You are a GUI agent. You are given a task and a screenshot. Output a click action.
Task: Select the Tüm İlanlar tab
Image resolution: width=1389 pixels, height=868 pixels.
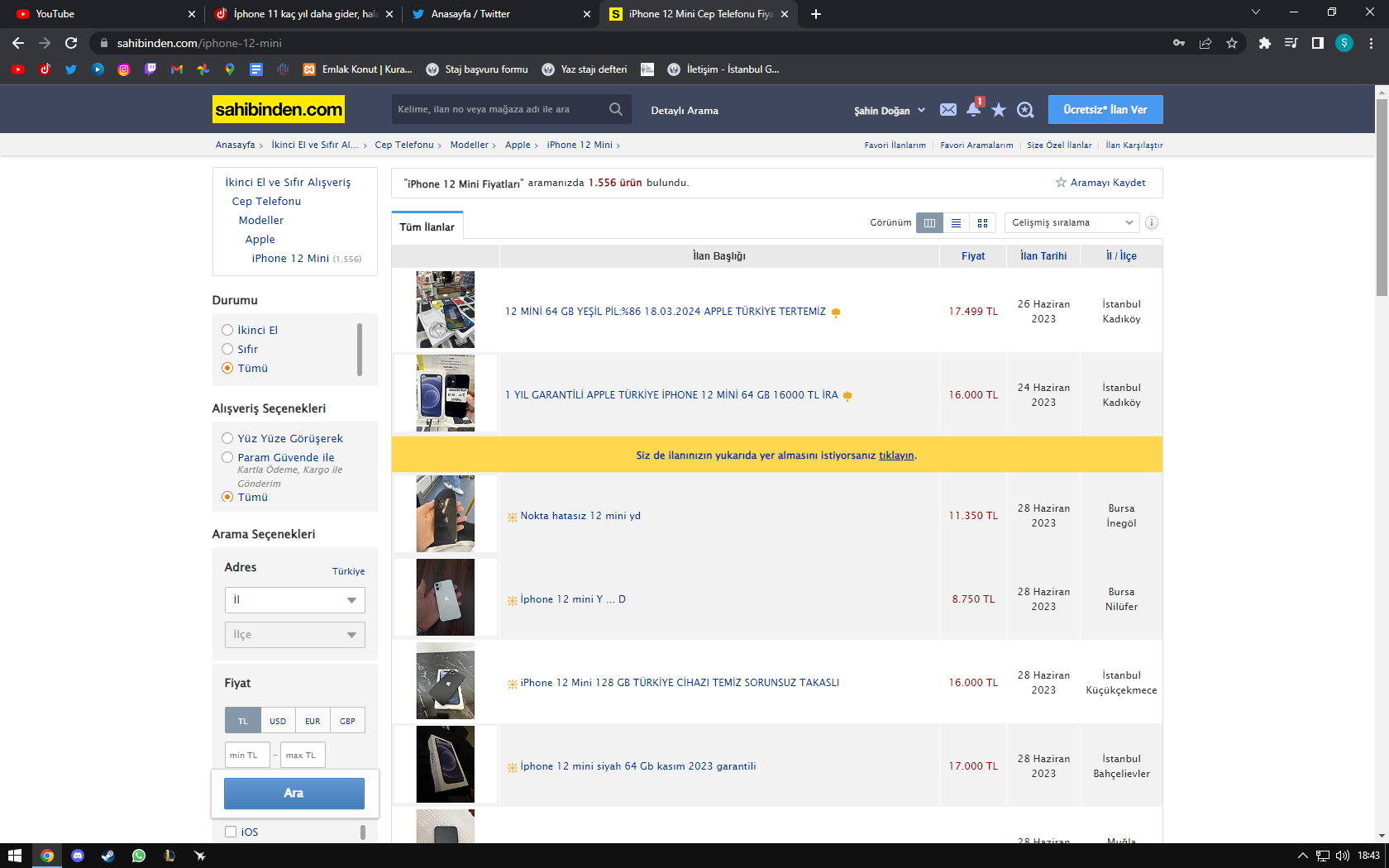pyautogui.click(x=427, y=227)
